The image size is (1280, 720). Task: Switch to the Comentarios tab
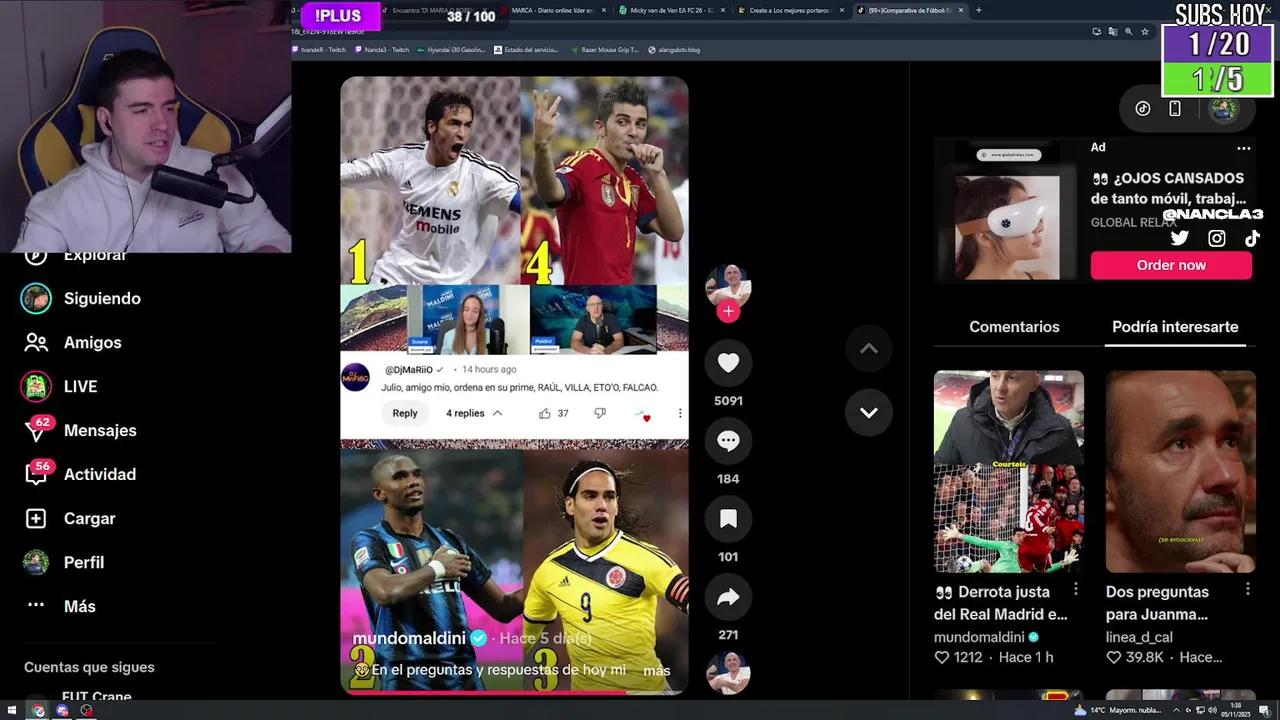click(1014, 327)
